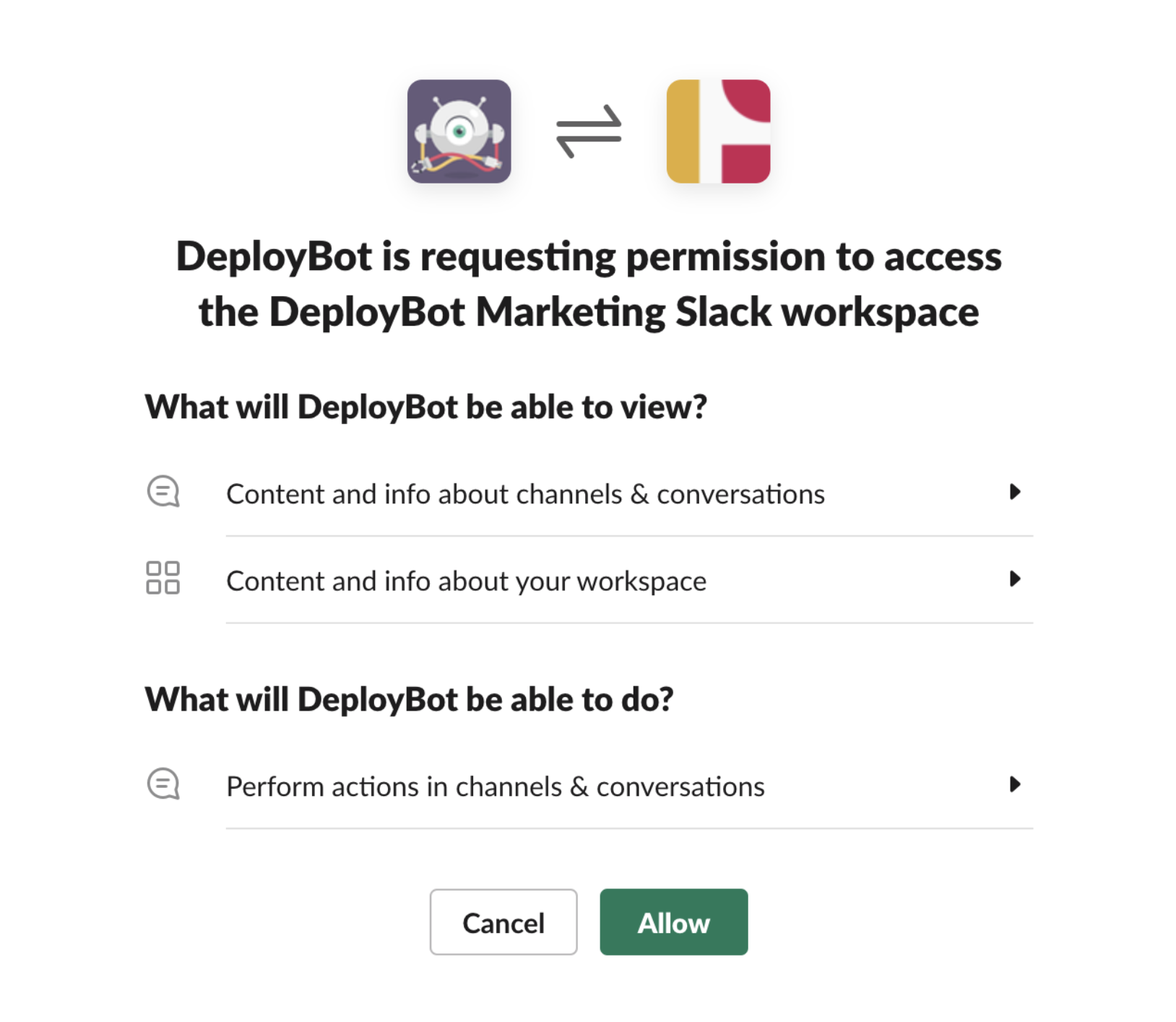Click the Cancel button

503,922
